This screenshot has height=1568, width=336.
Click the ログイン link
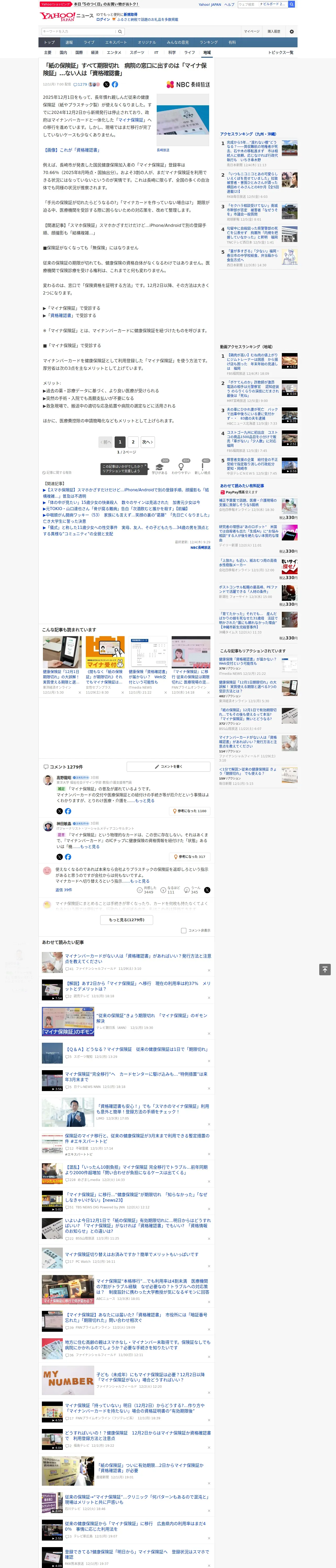(x=103, y=20)
